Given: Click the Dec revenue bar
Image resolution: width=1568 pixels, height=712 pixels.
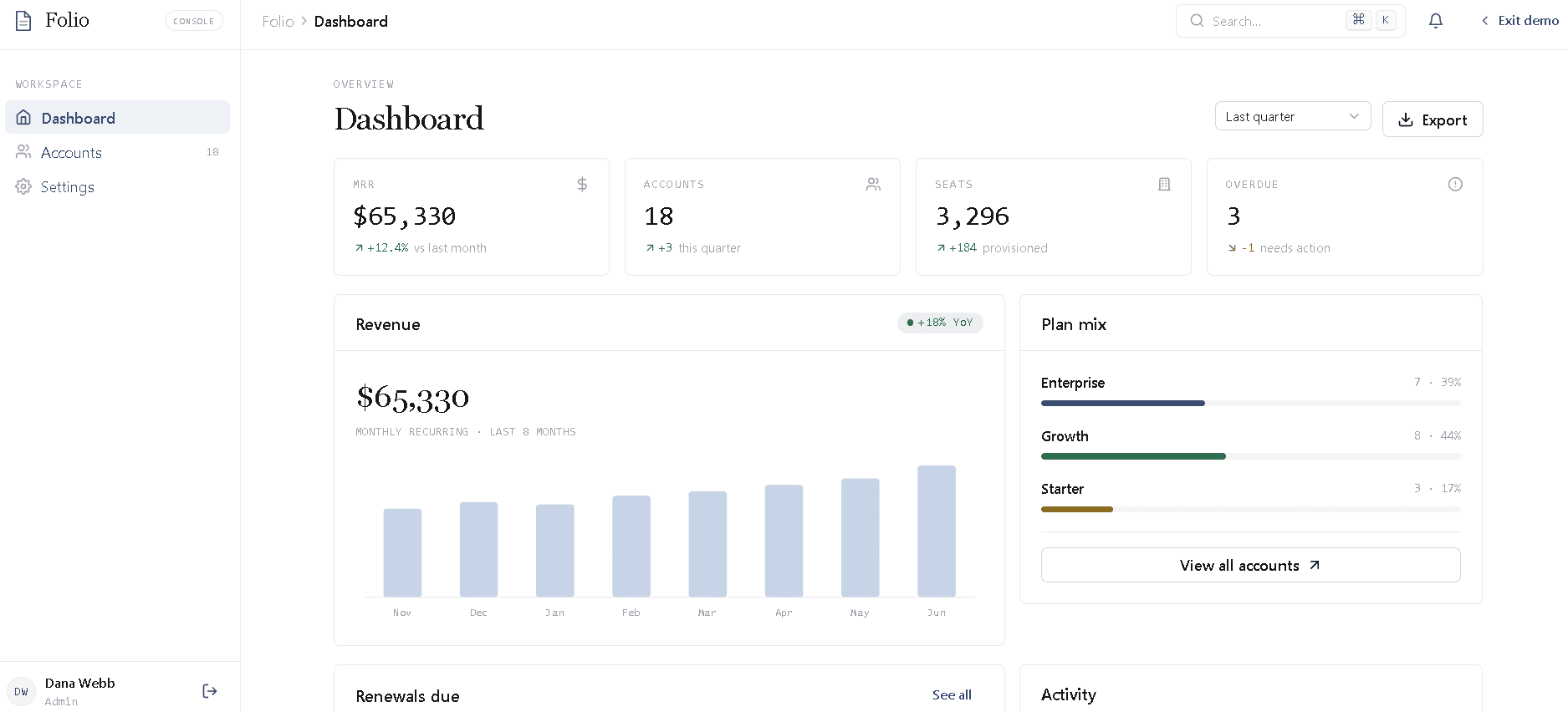Looking at the screenshot, I should [x=478, y=550].
